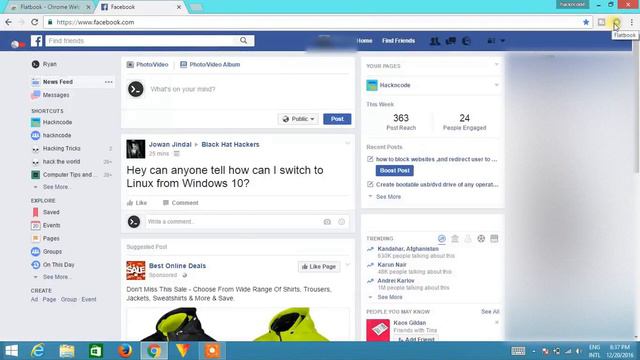
Task: Click the Chrome taskbar icon
Action: [154, 351]
